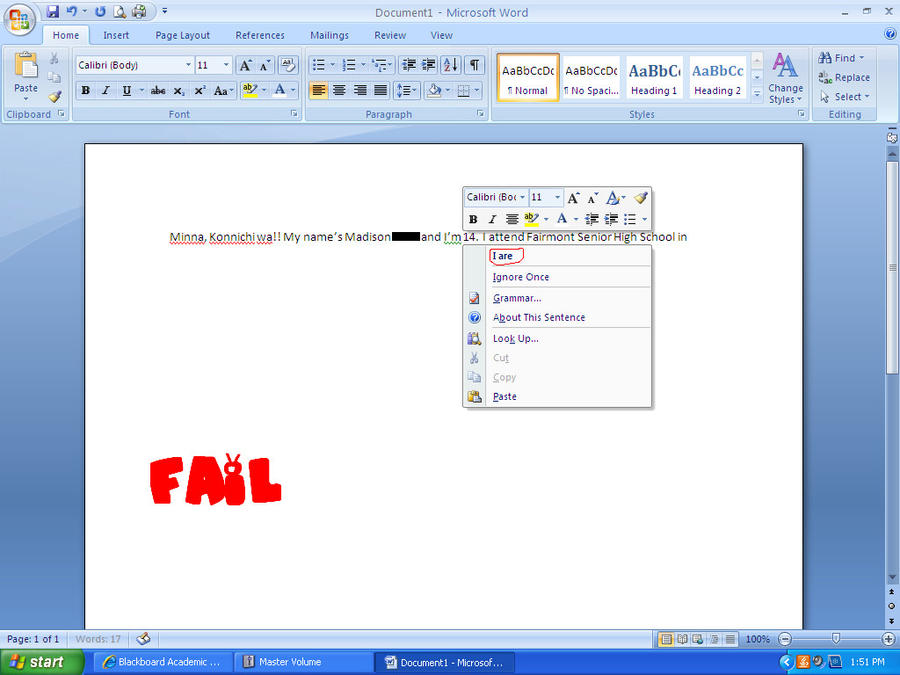Click Print Preview icon in Quick Access toolbar
The height and width of the screenshot is (675, 900).
pyautogui.click(x=119, y=11)
